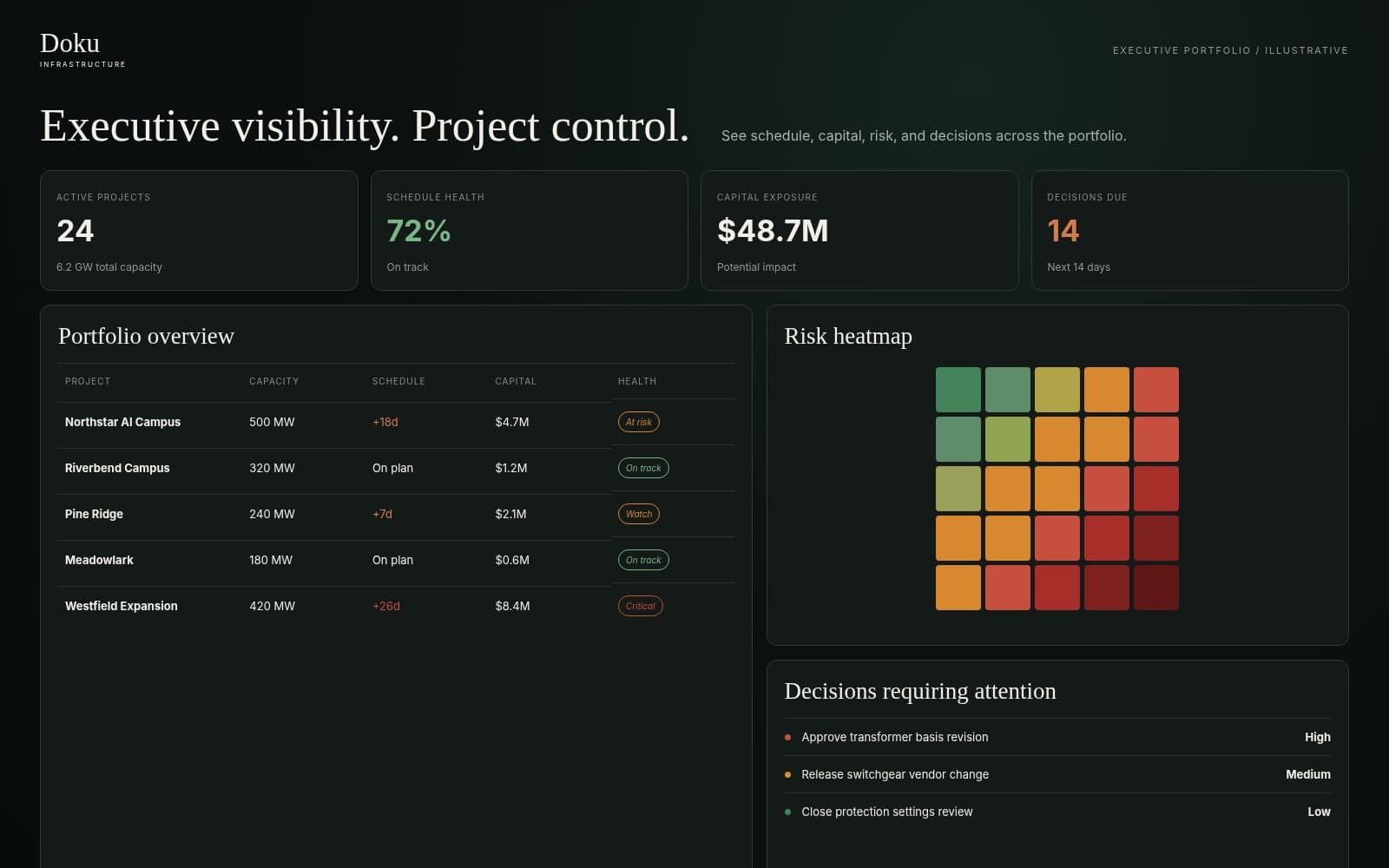Click the PROJECT column header

(x=88, y=381)
